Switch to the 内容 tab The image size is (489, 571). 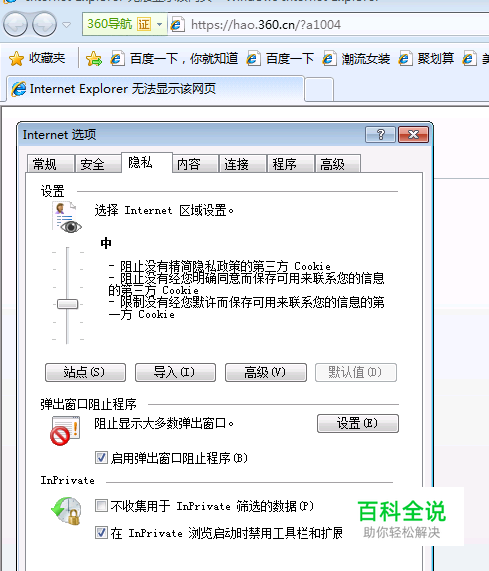point(195,164)
